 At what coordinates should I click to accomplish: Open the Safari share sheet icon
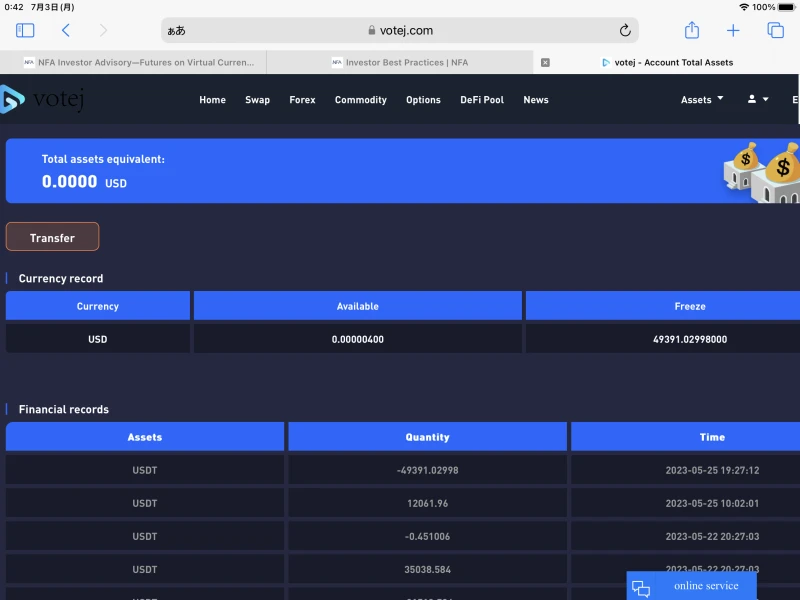point(691,30)
